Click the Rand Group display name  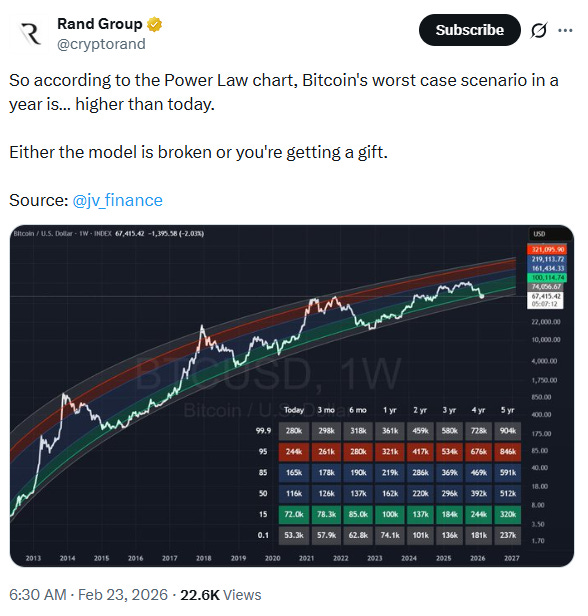100,24
